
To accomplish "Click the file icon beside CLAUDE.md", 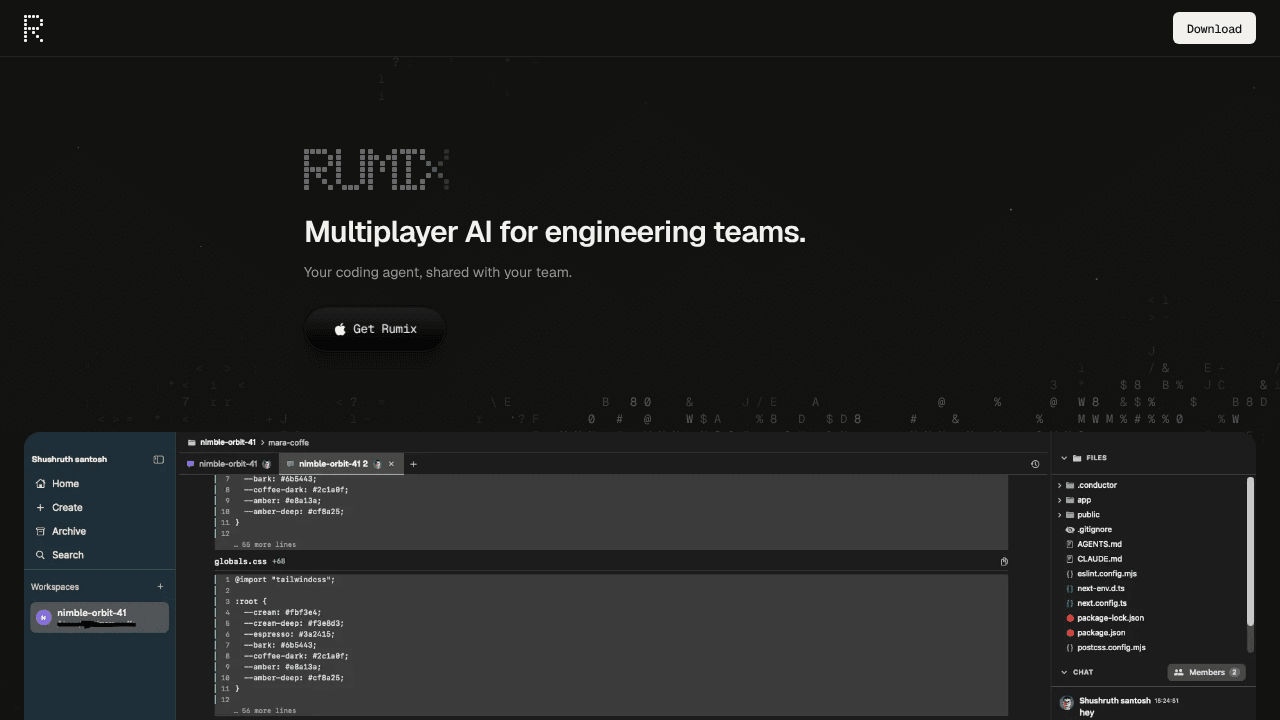I will pyautogui.click(x=1070, y=559).
